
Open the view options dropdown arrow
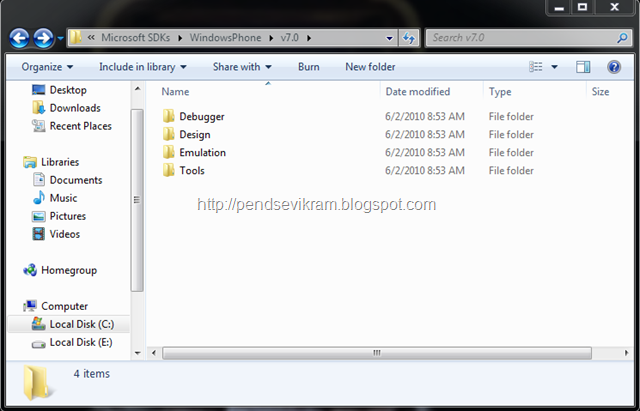point(554,67)
